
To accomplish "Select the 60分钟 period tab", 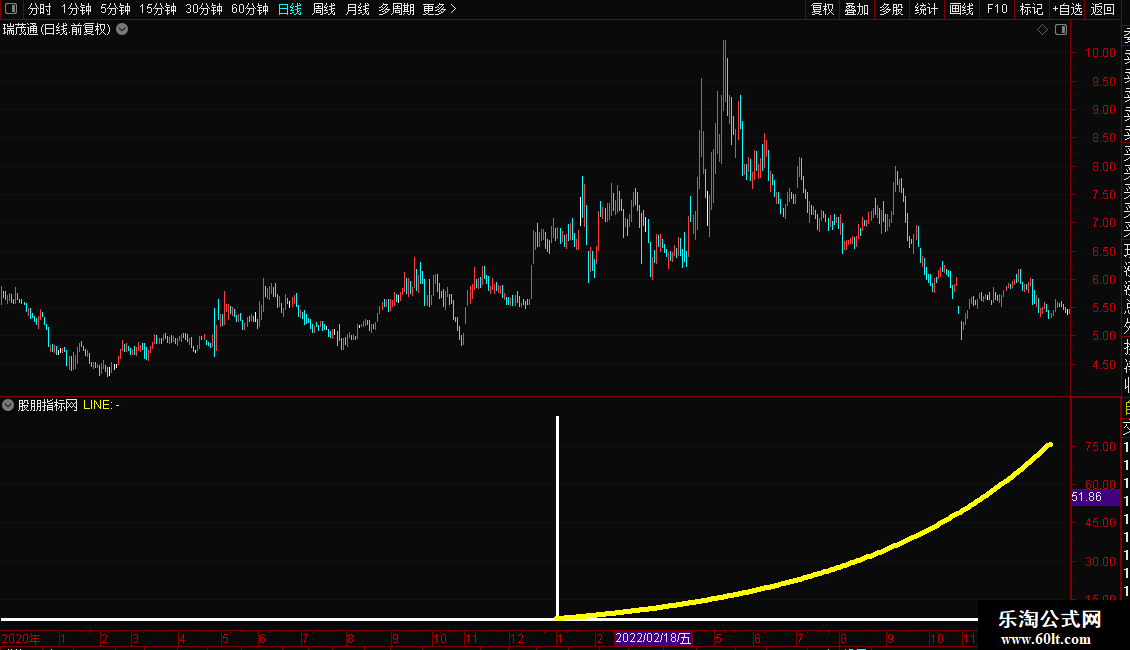I will (250, 9).
